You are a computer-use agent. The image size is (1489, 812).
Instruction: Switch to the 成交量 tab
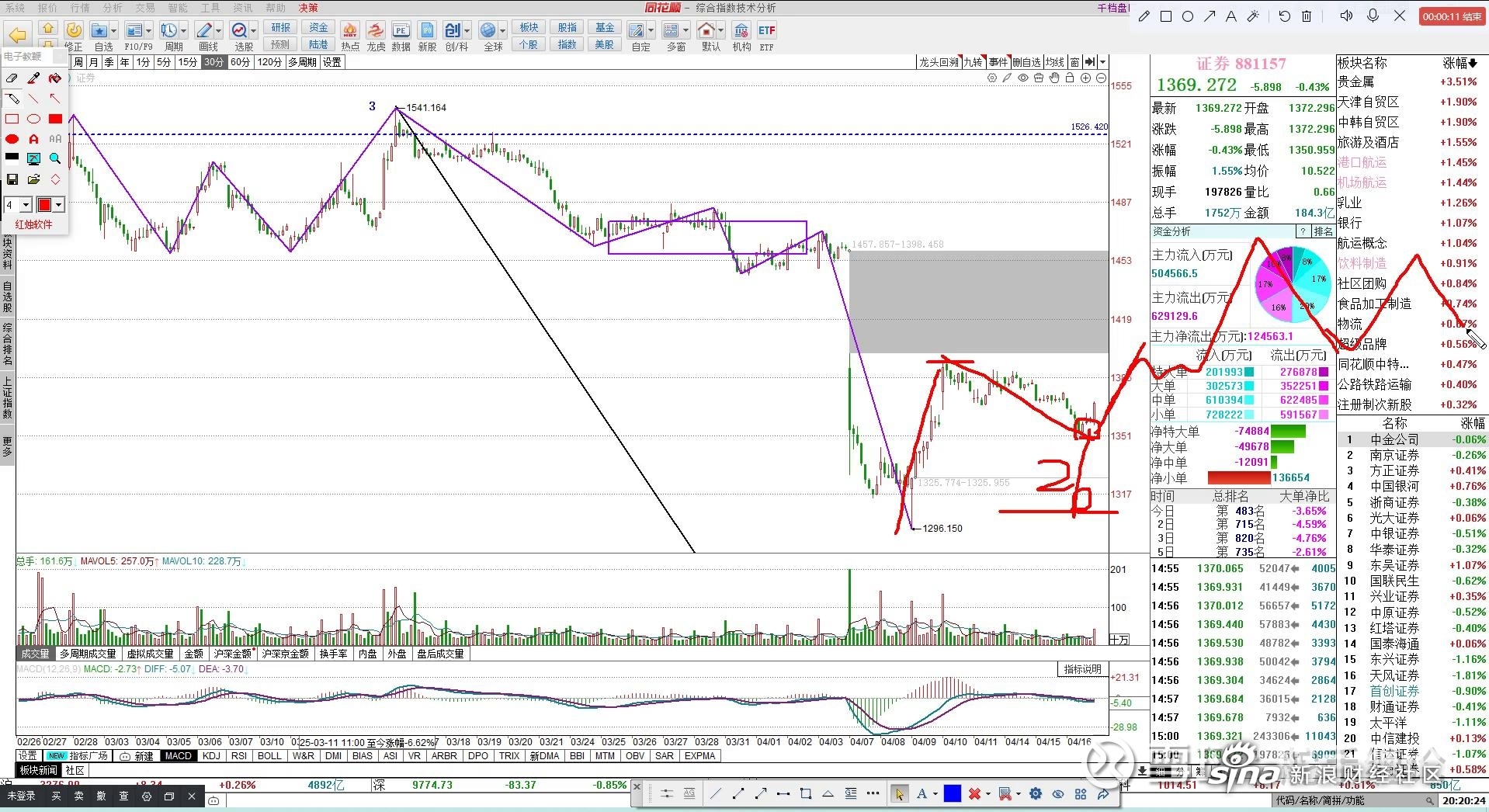[35, 654]
